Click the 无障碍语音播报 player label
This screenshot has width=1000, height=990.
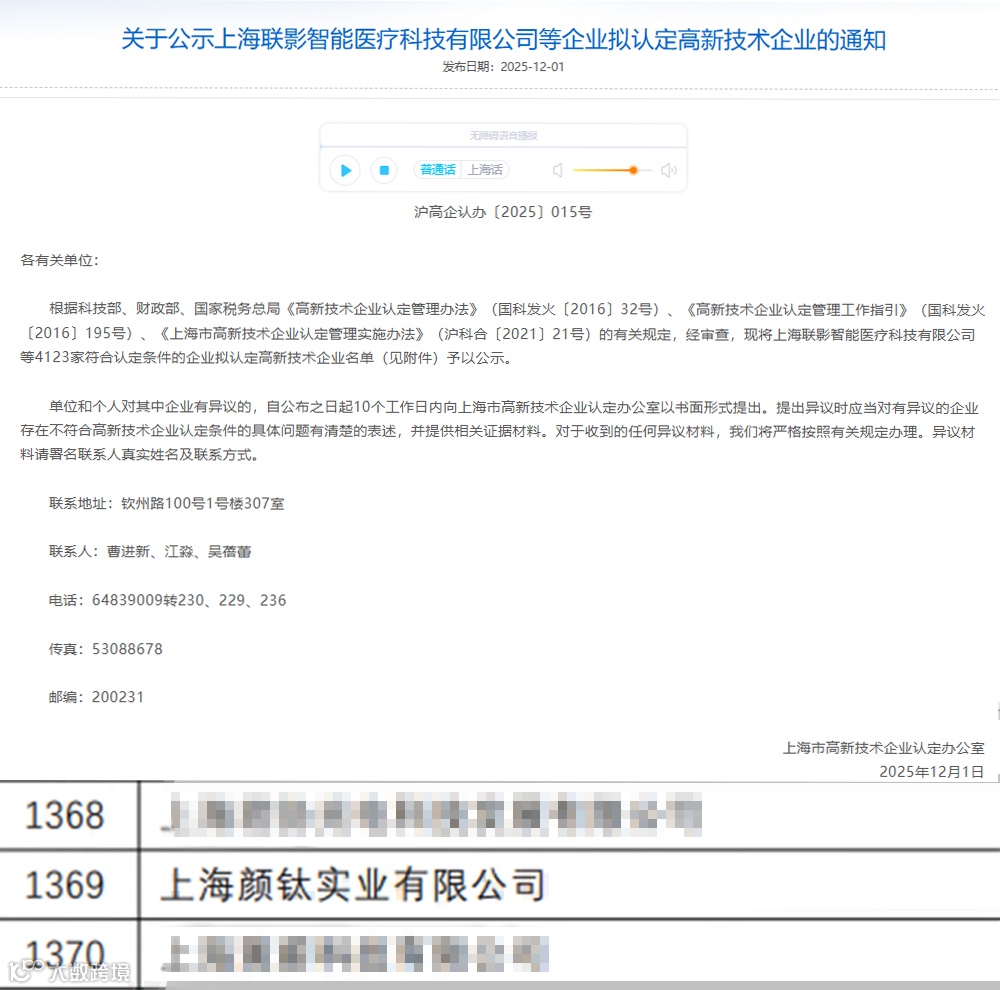point(503,135)
